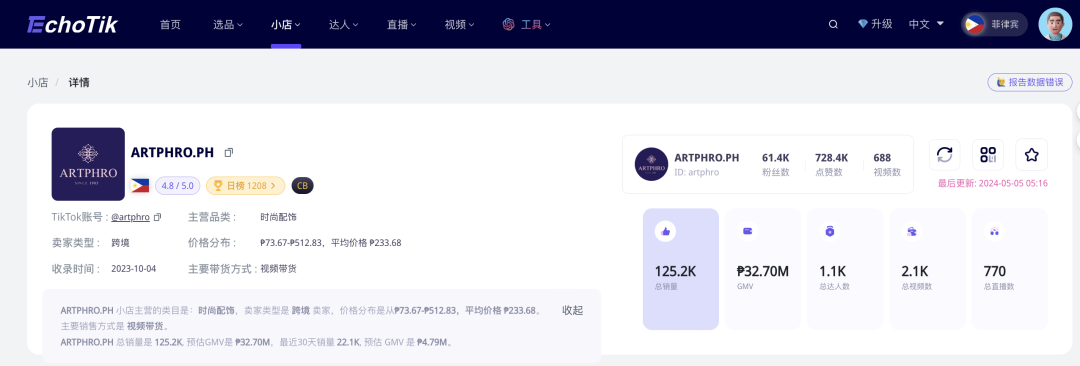Open the 工具 tools menu

click(527, 24)
